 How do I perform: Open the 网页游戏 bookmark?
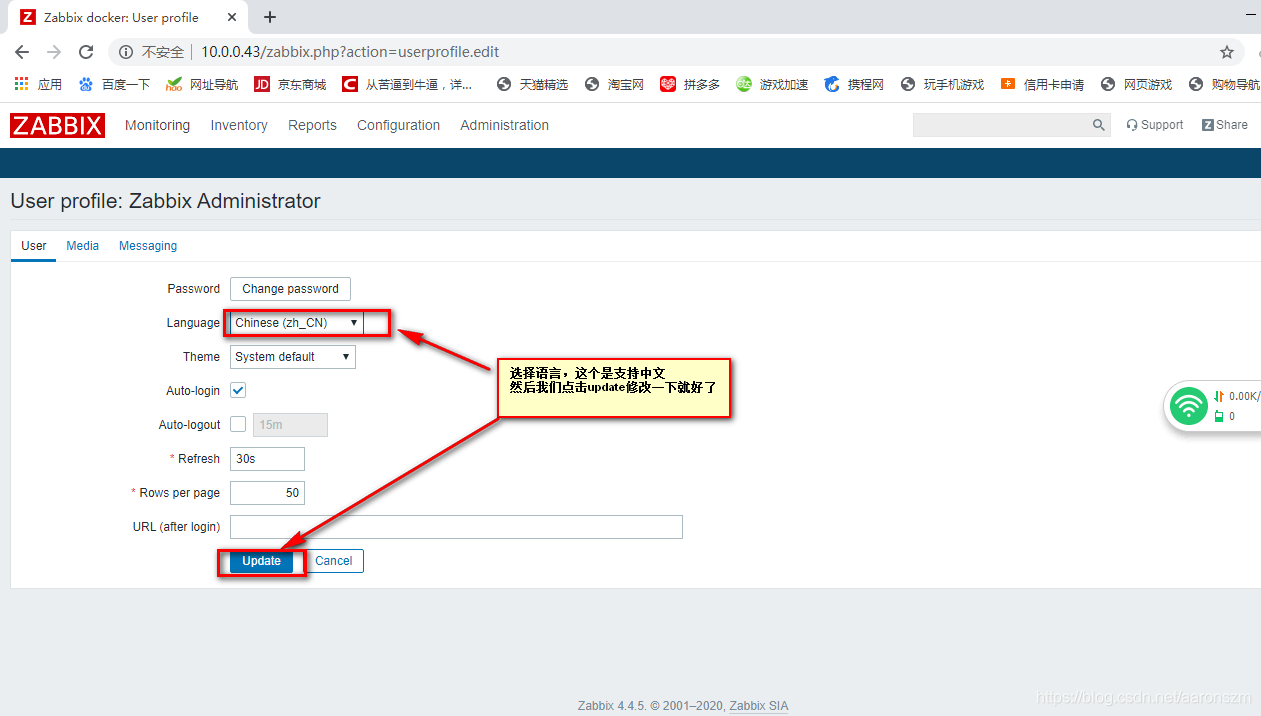[1136, 84]
